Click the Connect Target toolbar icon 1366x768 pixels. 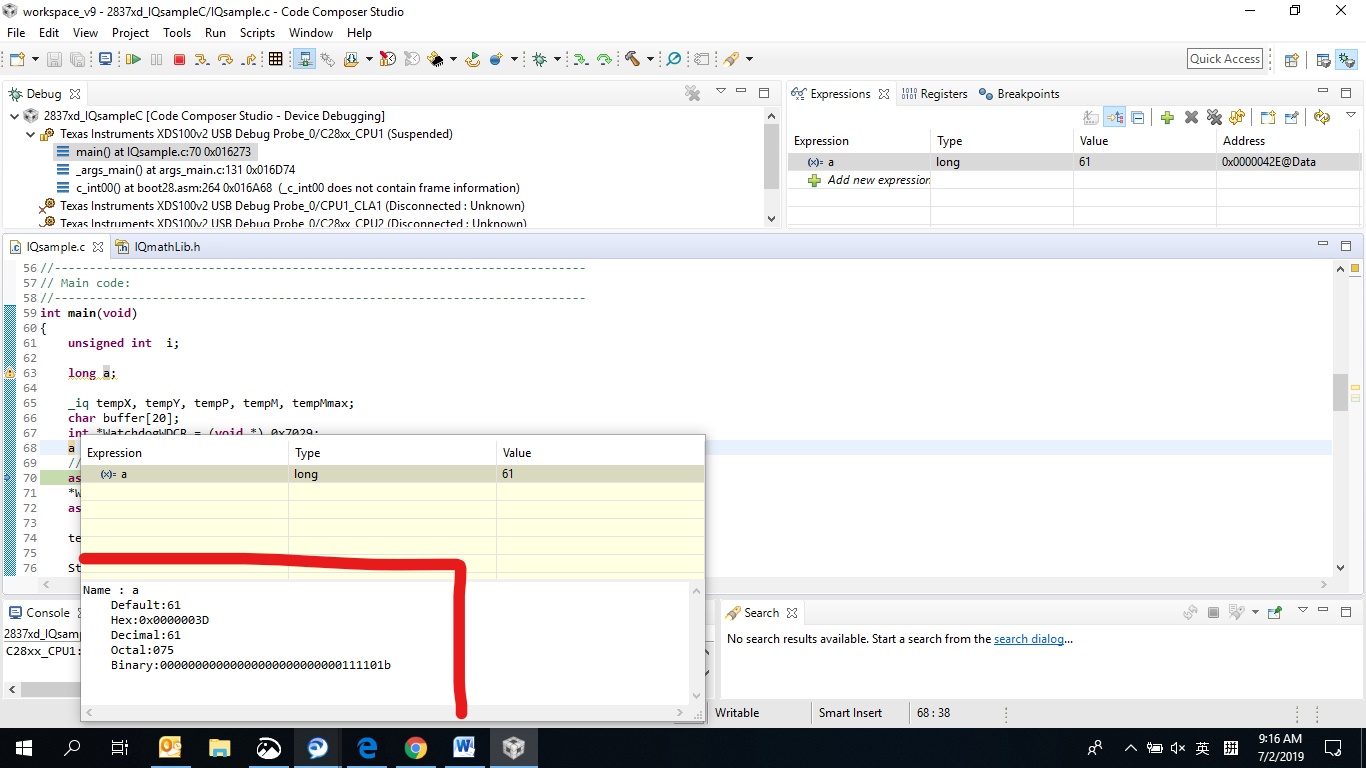pos(305,60)
